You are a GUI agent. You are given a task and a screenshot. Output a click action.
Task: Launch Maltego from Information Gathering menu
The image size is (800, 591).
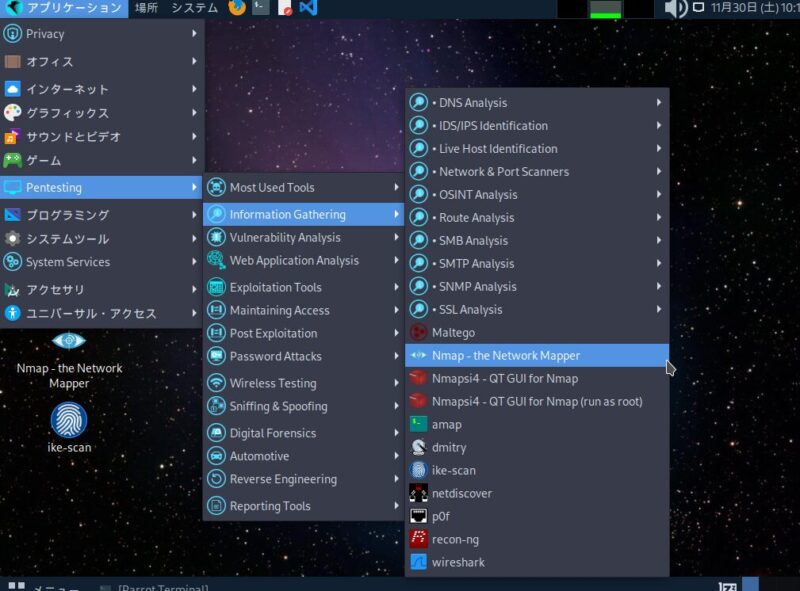click(453, 332)
